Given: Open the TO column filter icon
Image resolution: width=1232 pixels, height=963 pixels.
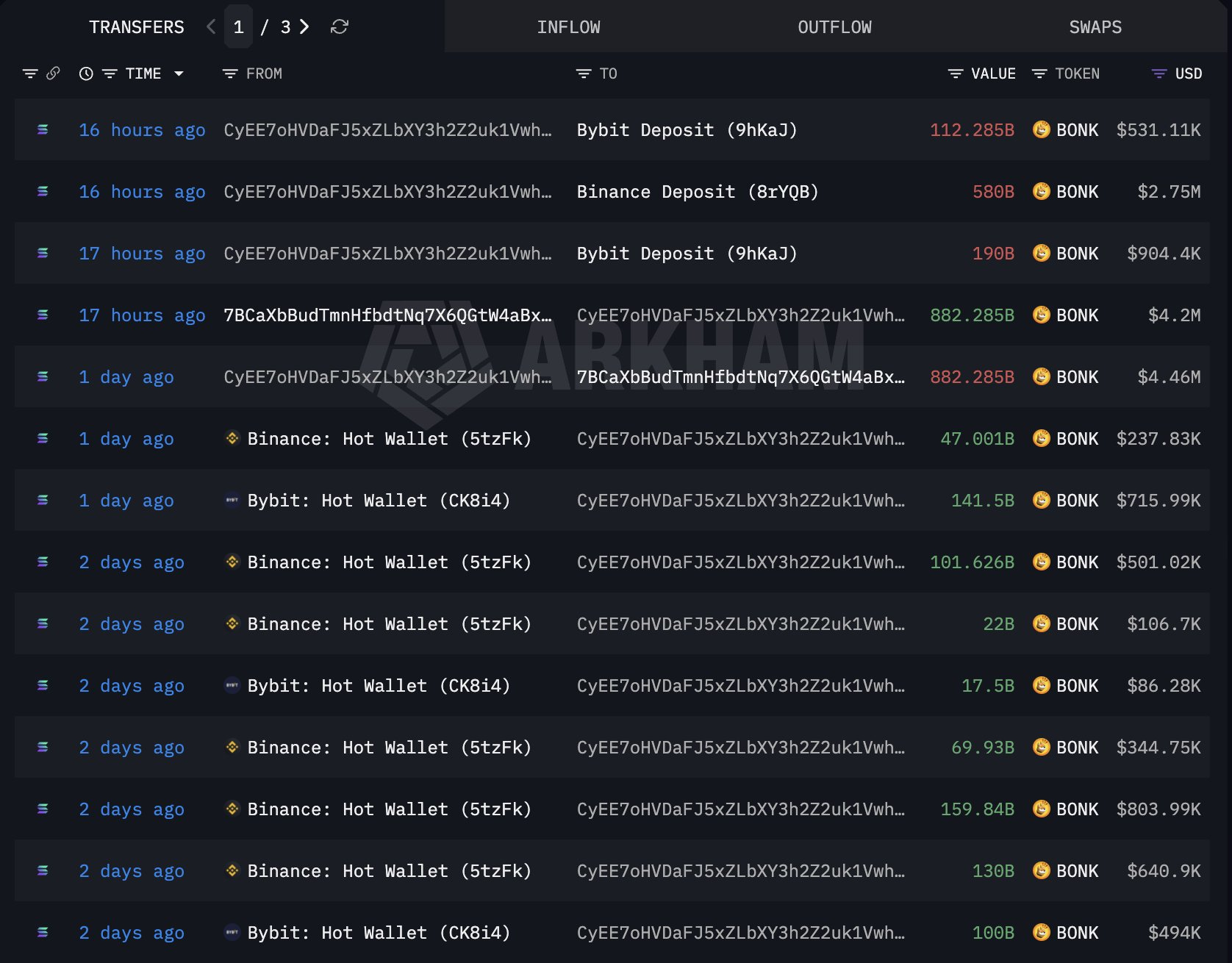Looking at the screenshot, I should (x=584, y=74).
